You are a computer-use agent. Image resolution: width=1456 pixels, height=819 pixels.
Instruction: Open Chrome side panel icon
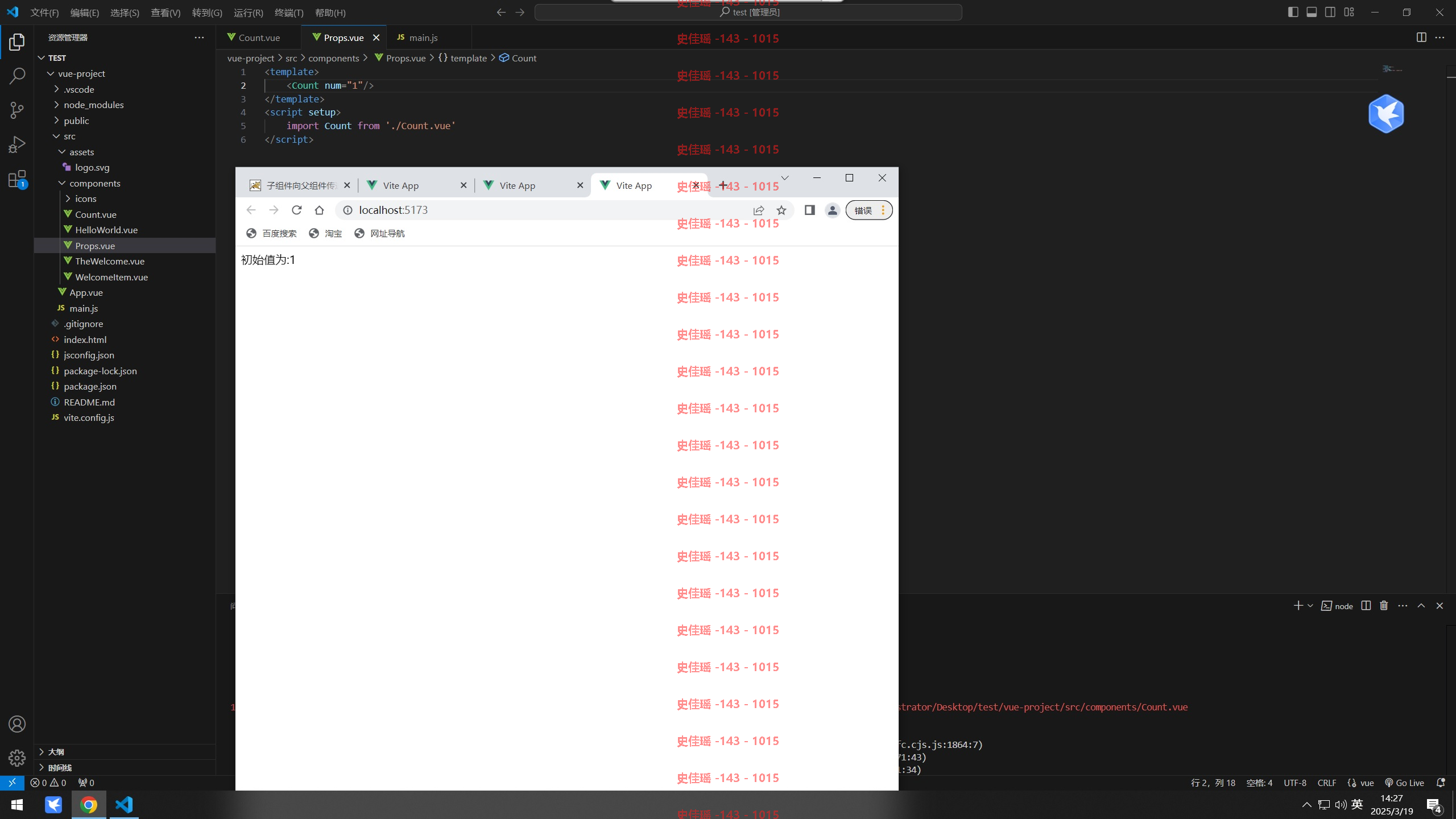point(810,210)
